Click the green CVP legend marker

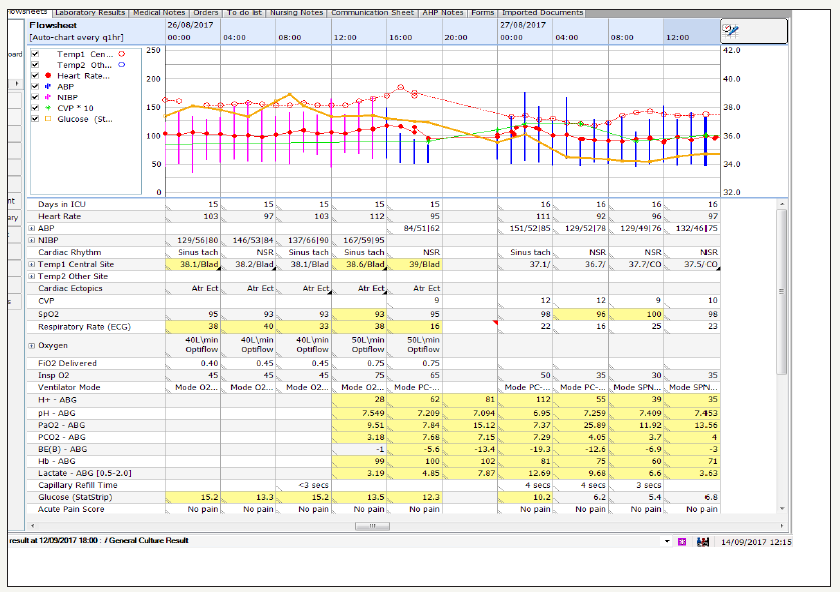tap(47, 108)
